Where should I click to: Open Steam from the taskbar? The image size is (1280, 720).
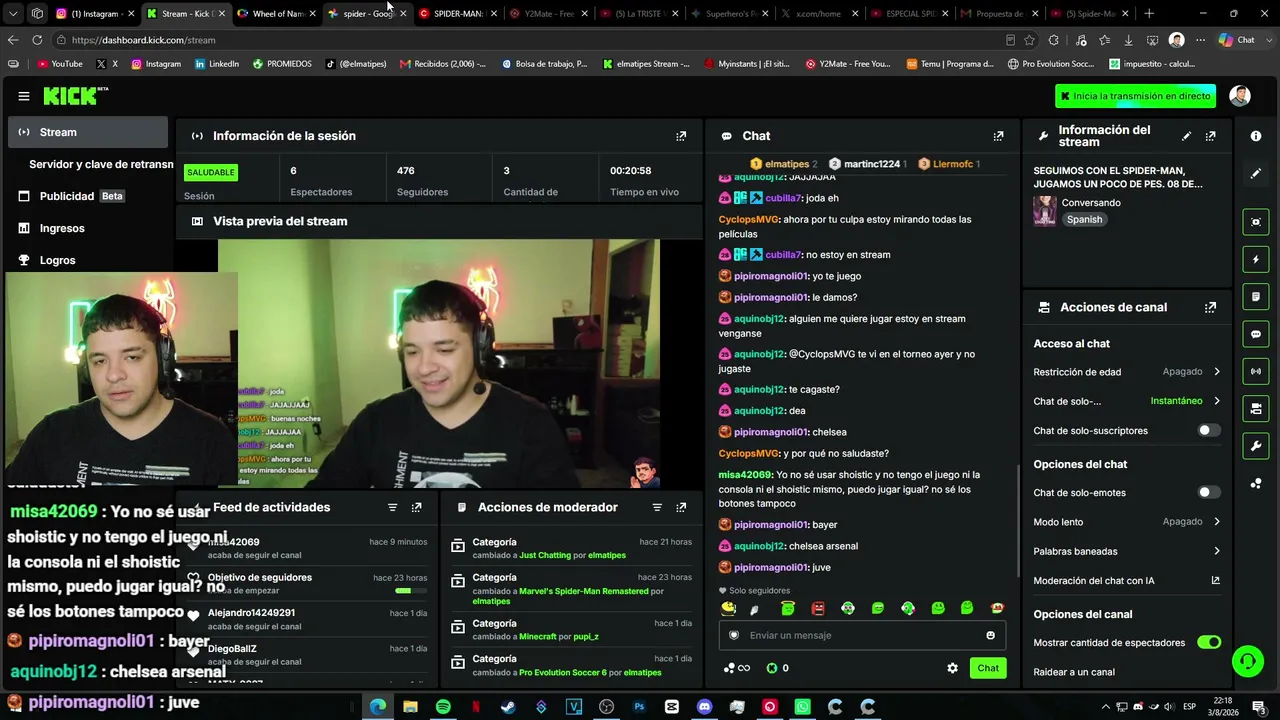pyautogui.click(x=508, y=707)
